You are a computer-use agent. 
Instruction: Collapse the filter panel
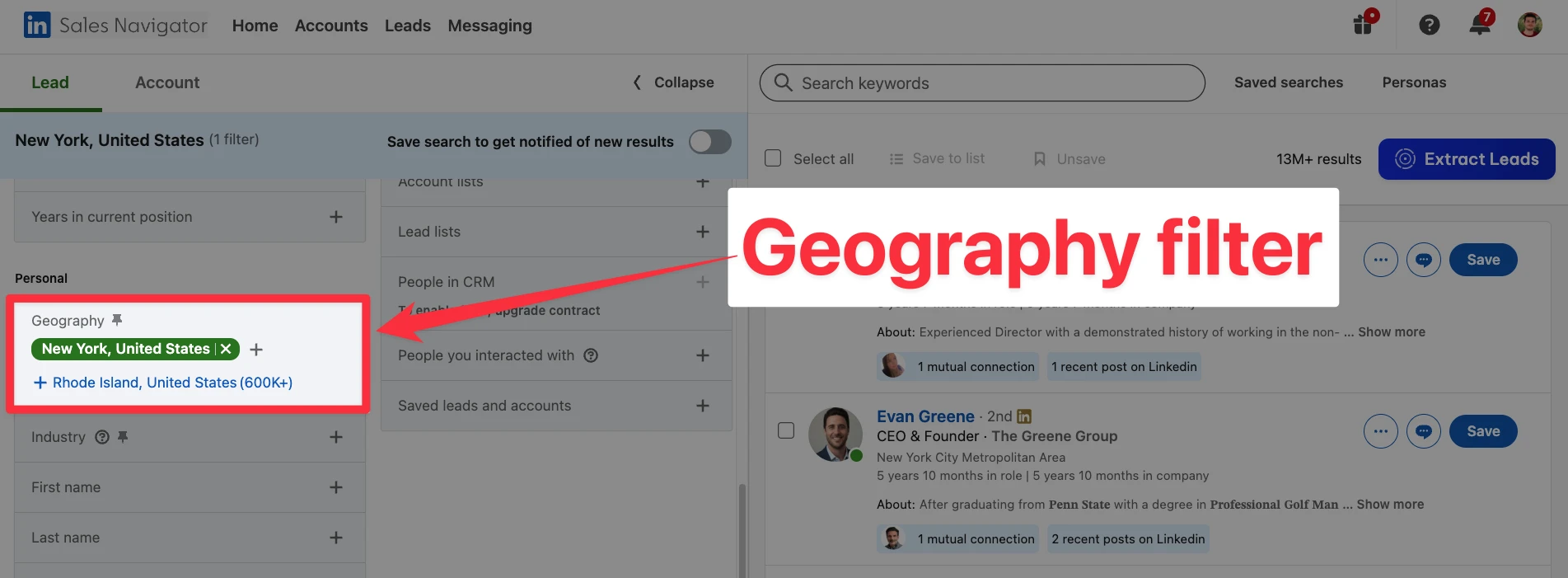[x=673, y=82]
